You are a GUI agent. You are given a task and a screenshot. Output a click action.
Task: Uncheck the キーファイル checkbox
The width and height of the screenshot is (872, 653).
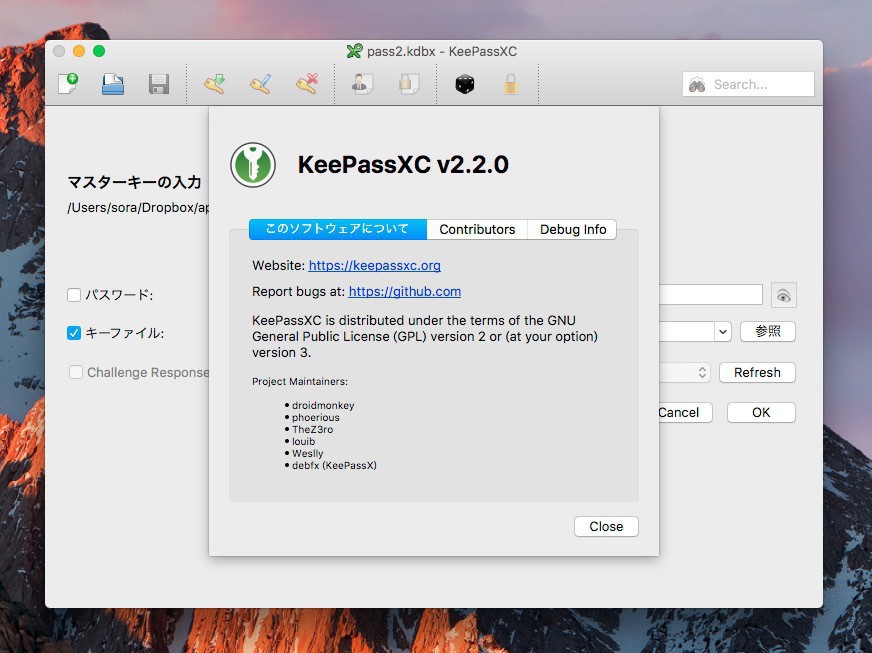(x=74, y=333)
